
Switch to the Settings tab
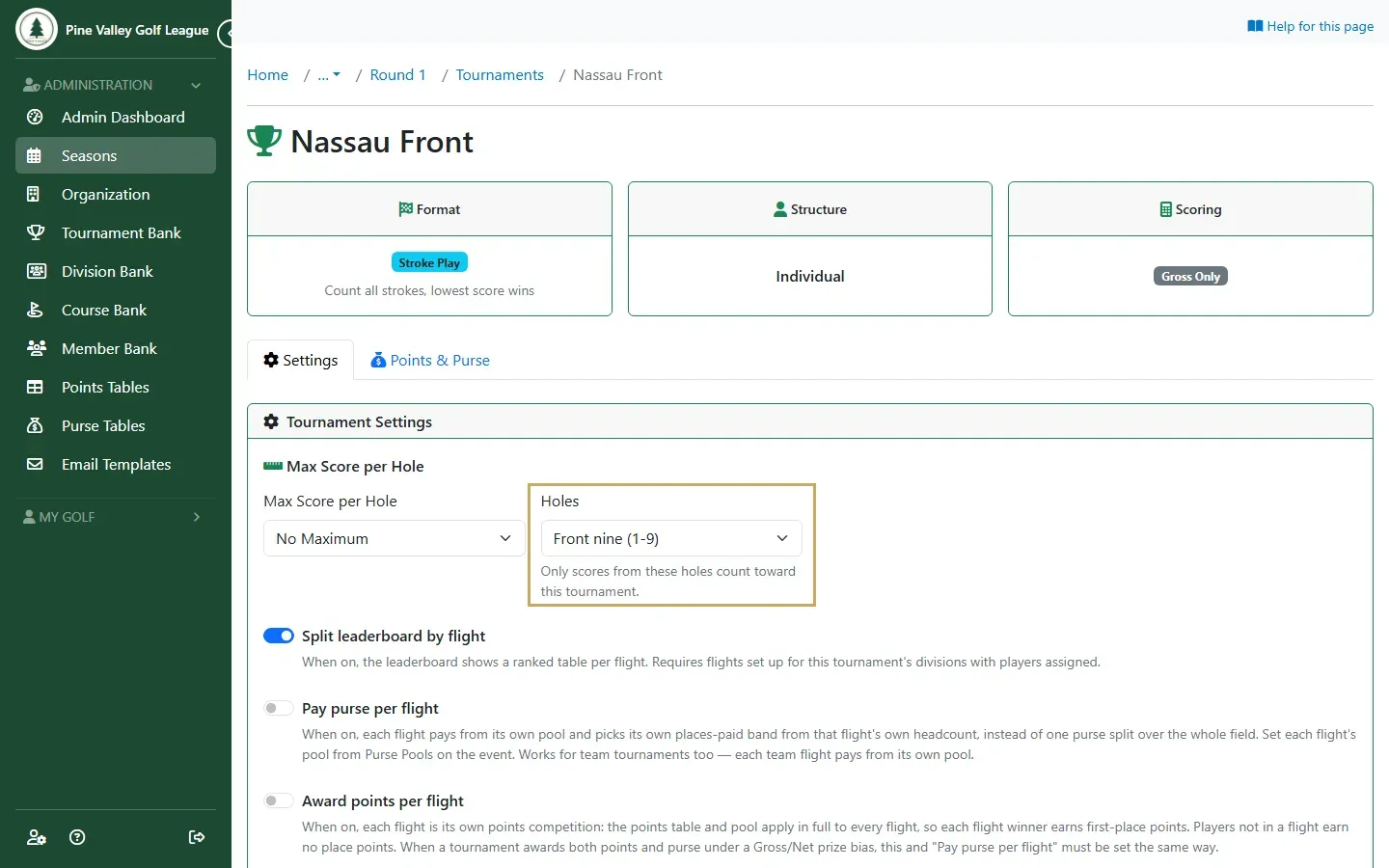(300, 360)
